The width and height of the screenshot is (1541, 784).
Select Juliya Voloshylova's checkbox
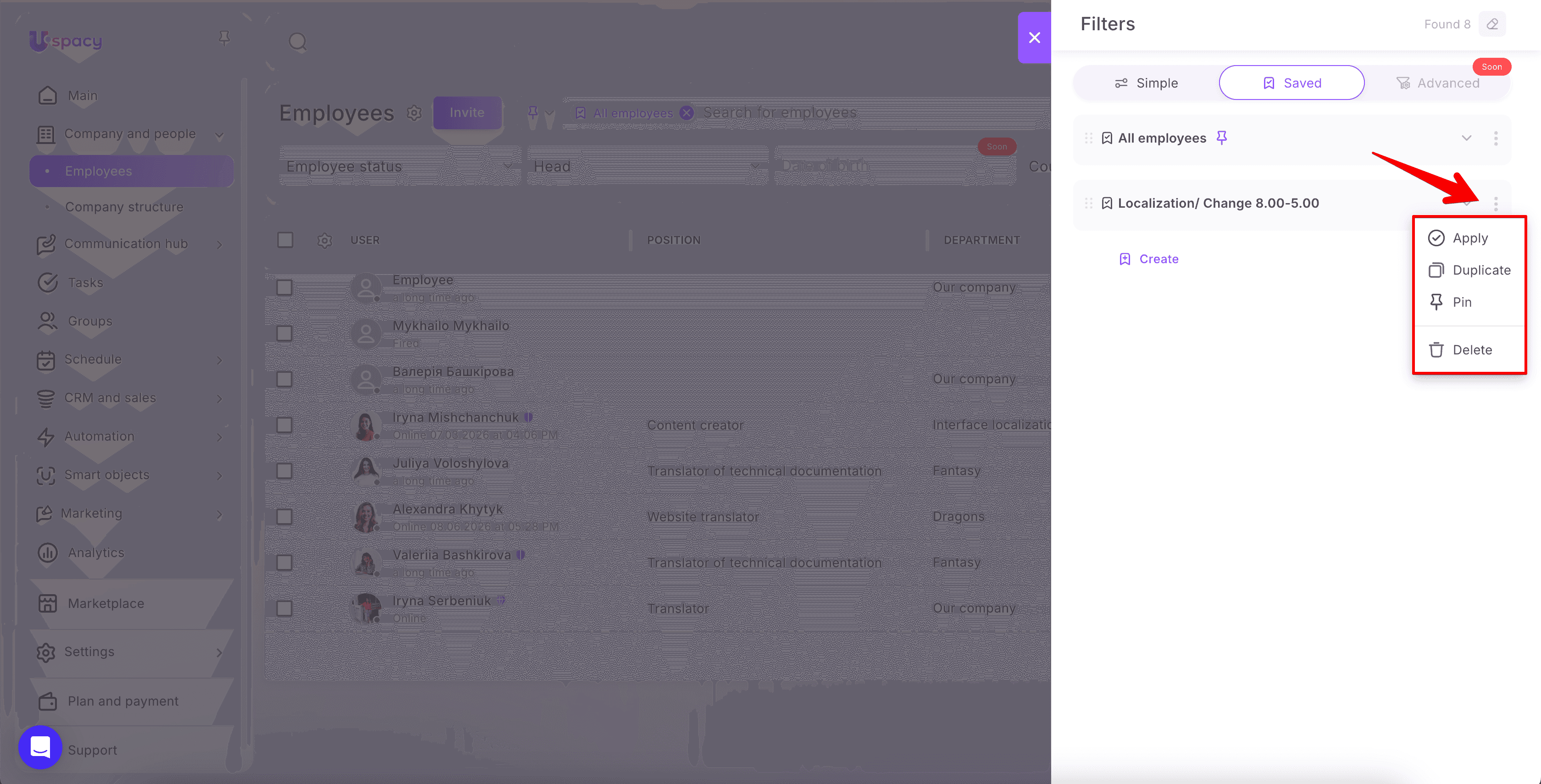pyautogui.click(x=285, y=471)
